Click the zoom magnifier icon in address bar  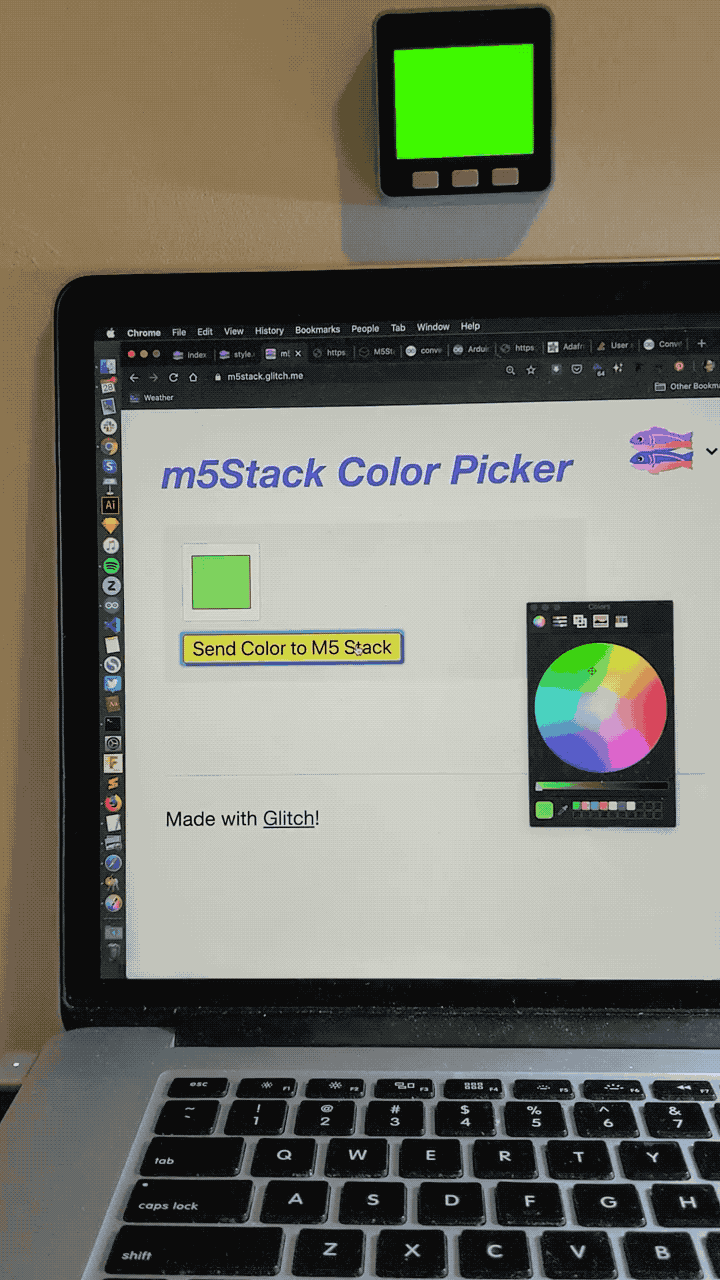[x=510, y=370]
